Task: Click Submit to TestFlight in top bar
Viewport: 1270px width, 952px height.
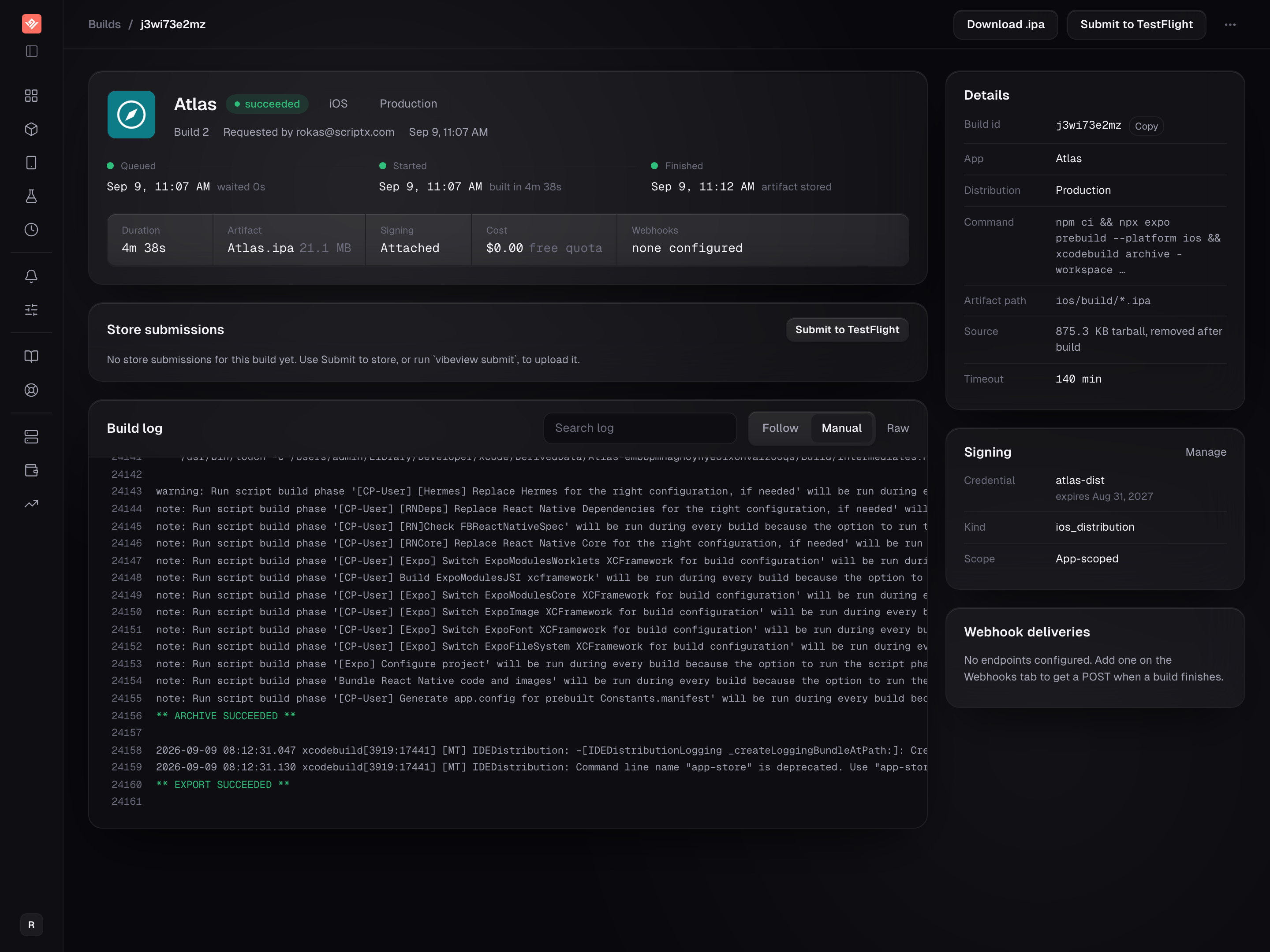Action: [1136, 25]
